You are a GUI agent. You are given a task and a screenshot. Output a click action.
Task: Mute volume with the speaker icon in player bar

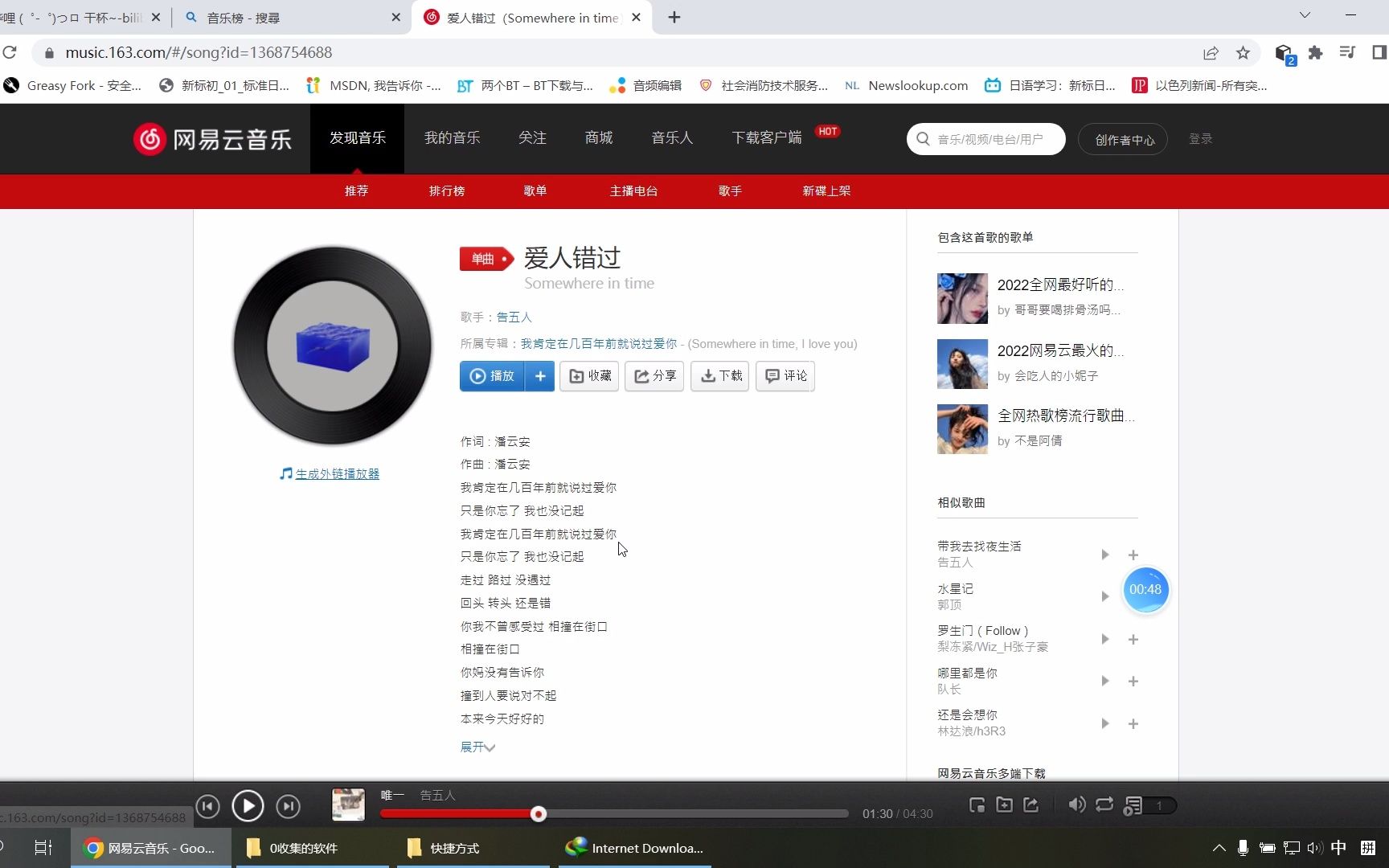tap(1077, 805)
